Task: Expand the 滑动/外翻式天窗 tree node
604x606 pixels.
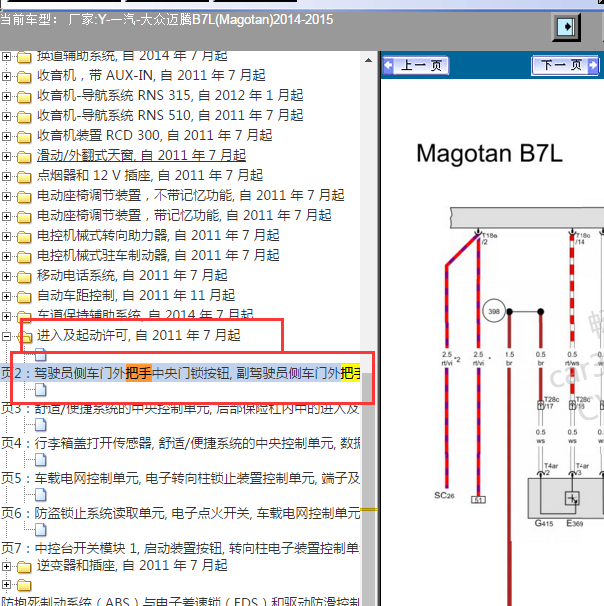Action: click(6, 157)
